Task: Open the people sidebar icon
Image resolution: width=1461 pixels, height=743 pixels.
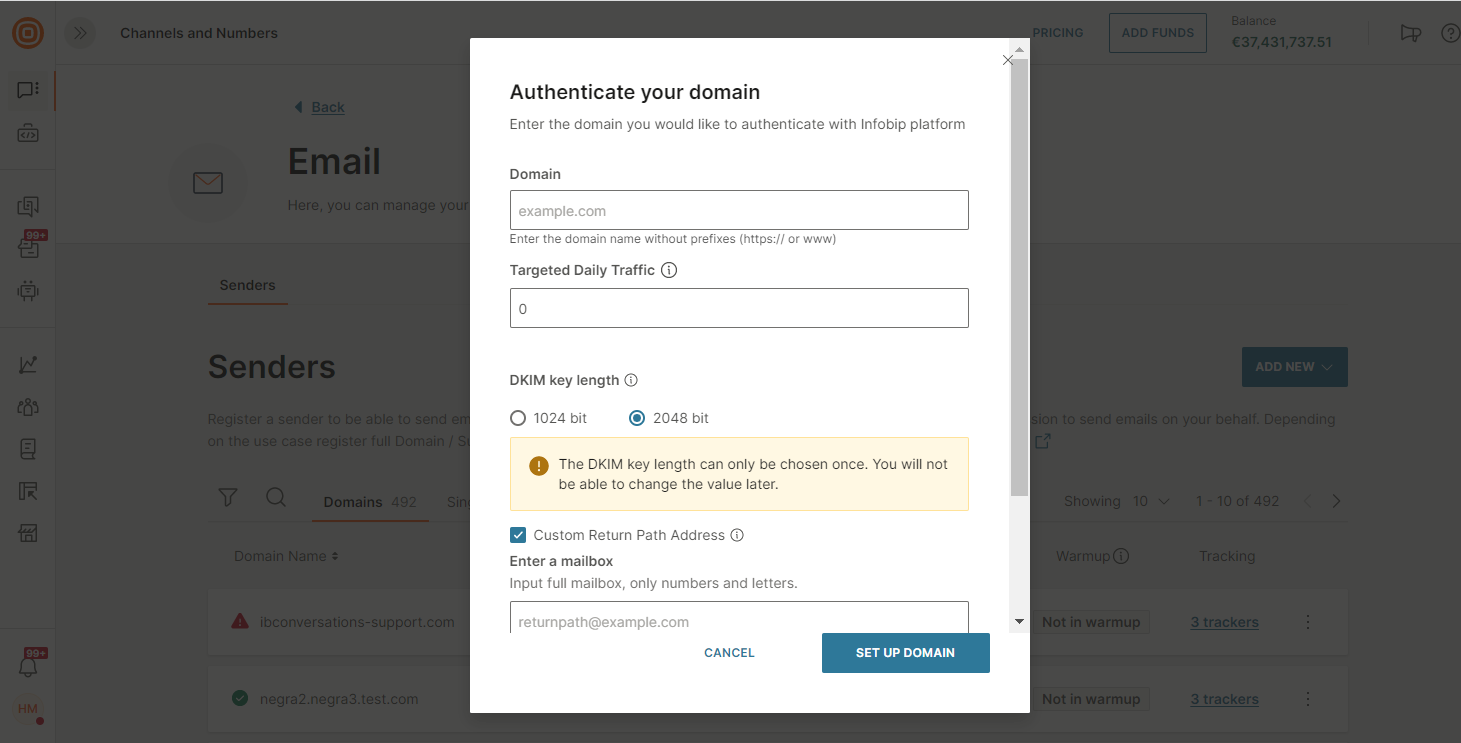Action: (x=28, y=407)
